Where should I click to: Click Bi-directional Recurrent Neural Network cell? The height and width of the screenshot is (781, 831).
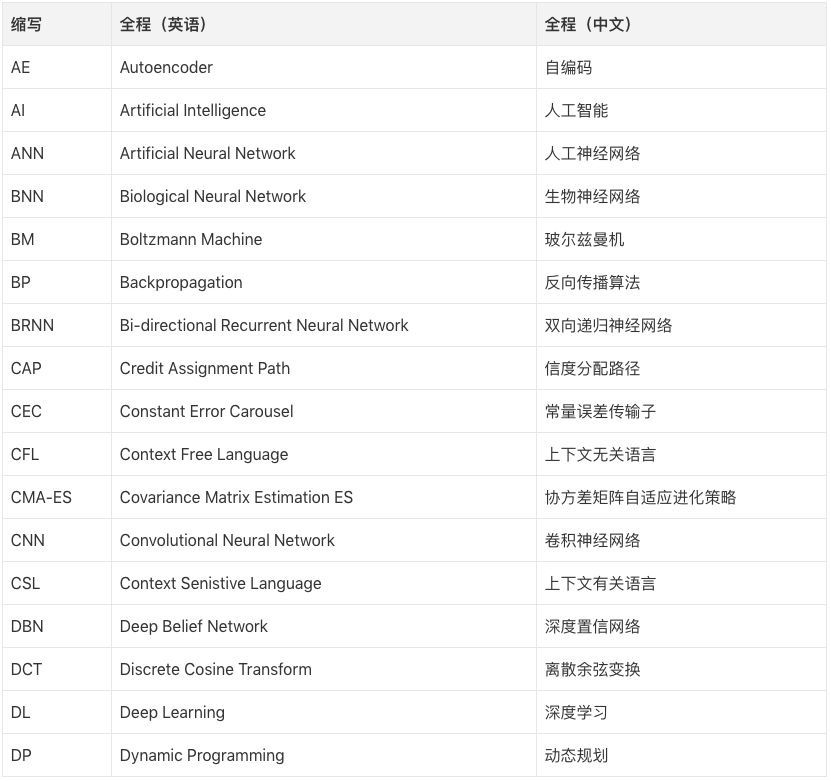coord(324,325)
